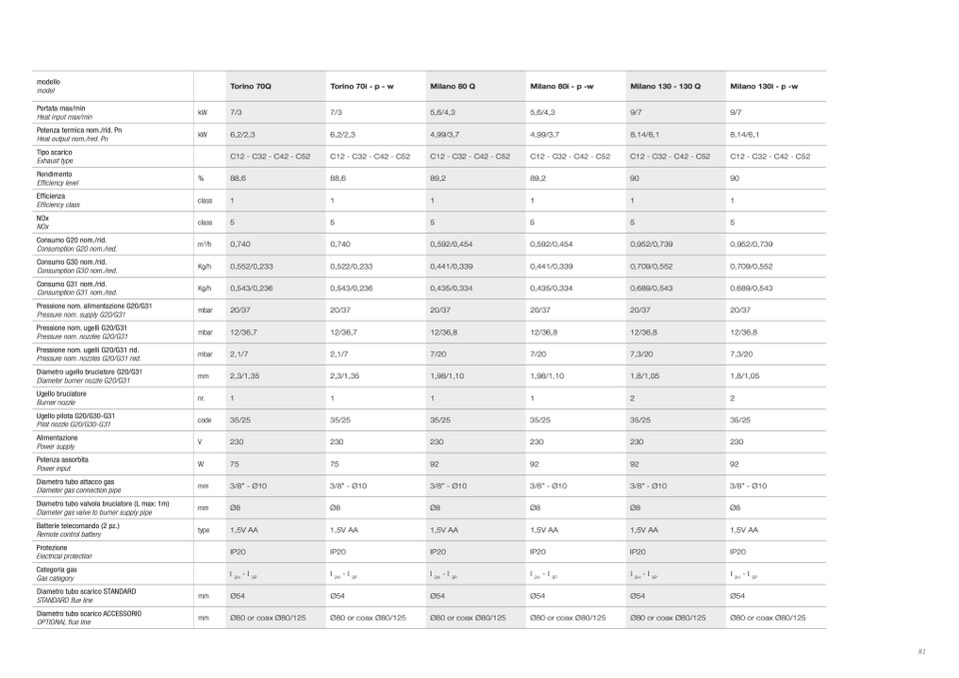Click the Torino 70Q column header

pyautogui.click(x=250, y=87)
